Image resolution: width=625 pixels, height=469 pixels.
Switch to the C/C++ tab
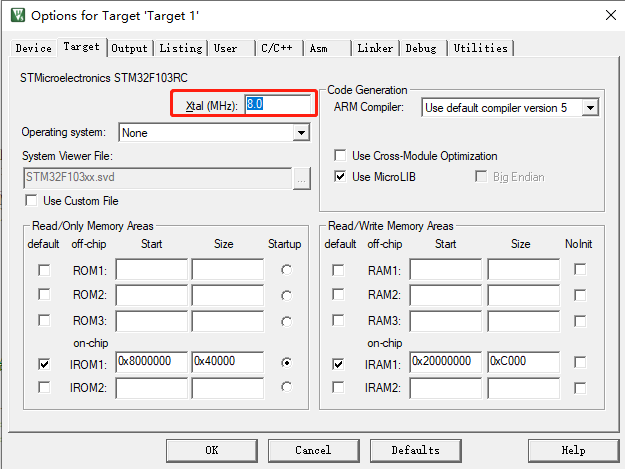[x=277, y=48]
